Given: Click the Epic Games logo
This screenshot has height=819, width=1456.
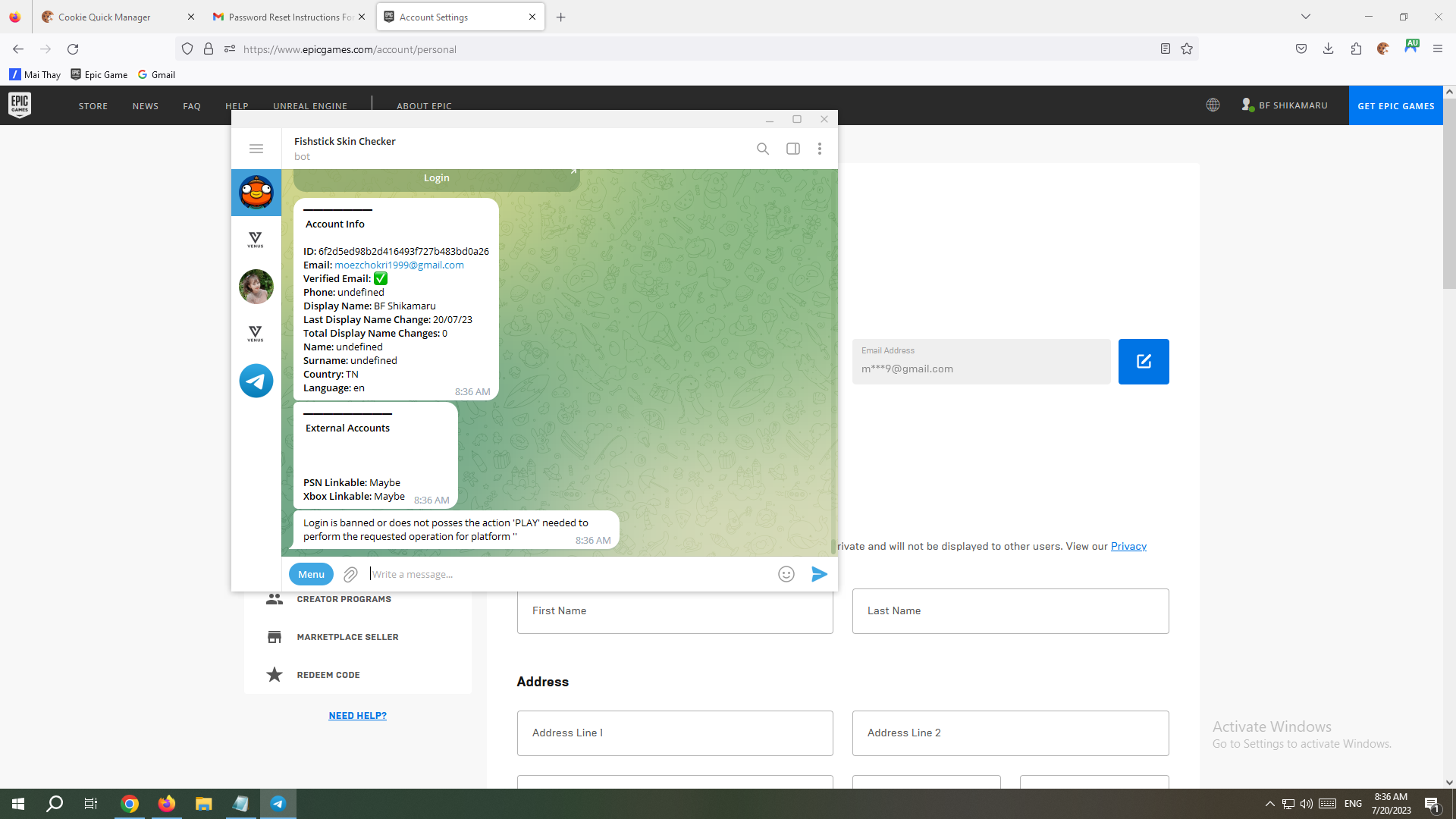Looking at the screenshot, I should pos(20,105).
